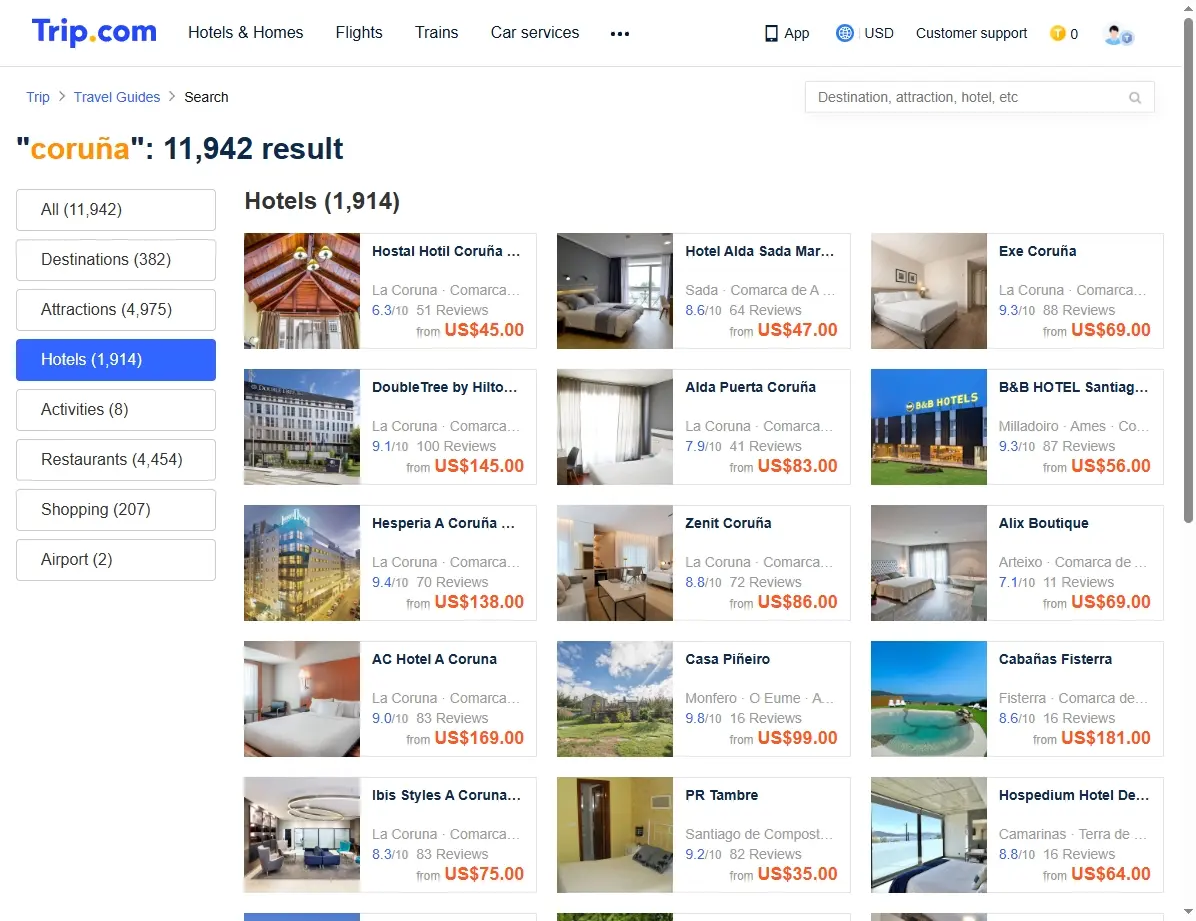The height and width of the screenshot is (921, 1196).
Task: Open Trains menu
Action: (436, 33)
